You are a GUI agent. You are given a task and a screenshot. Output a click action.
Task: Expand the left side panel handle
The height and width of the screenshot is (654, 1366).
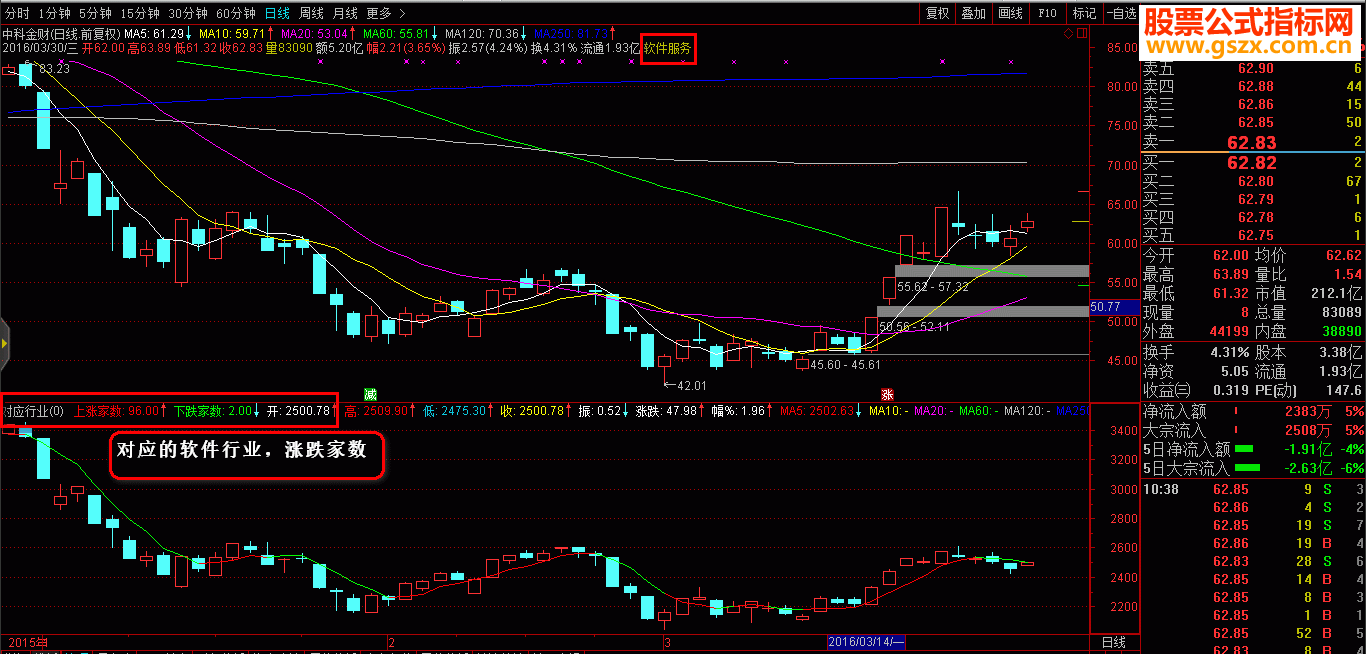4,344
